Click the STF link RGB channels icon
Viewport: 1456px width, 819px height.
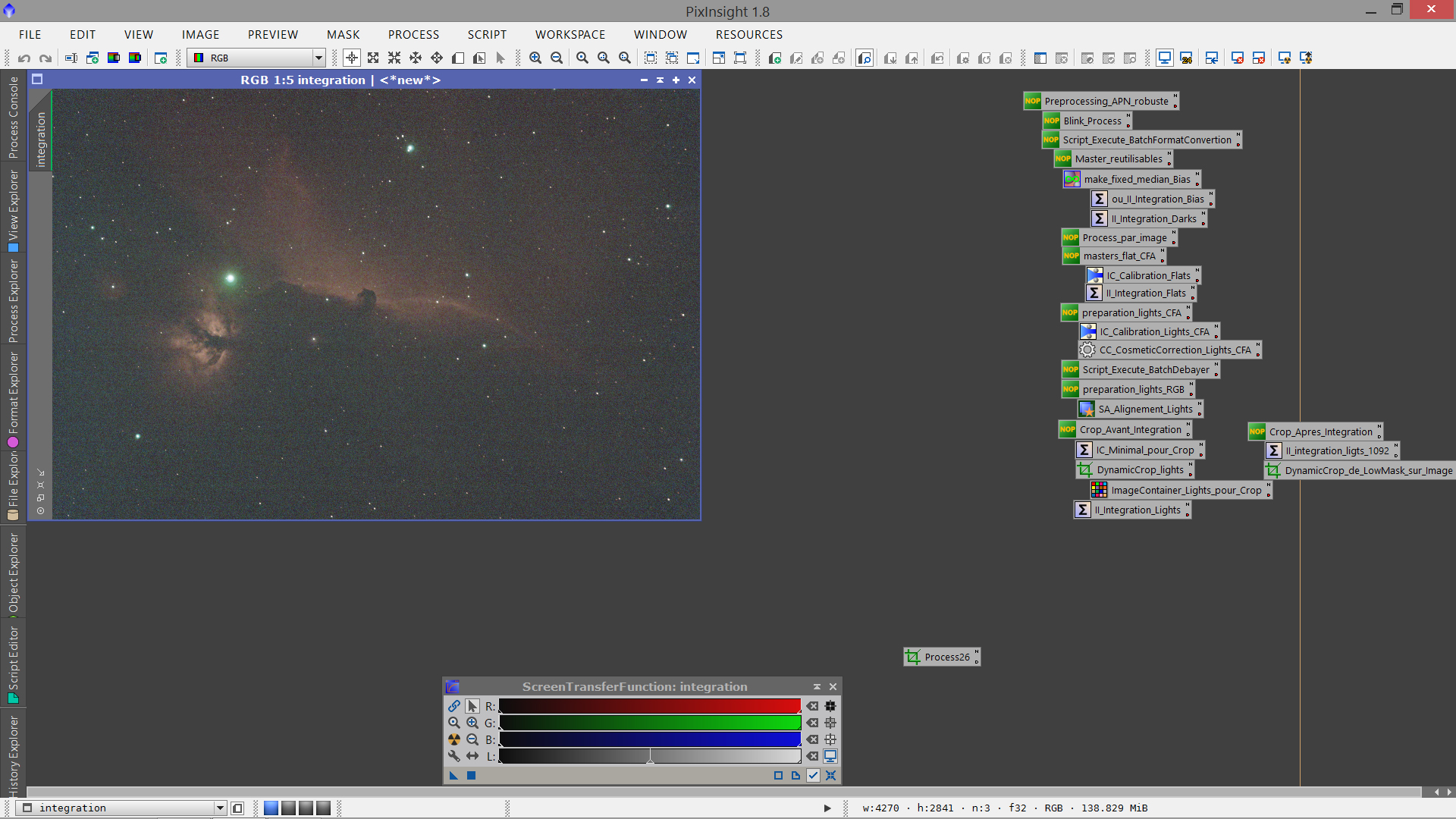454,706
